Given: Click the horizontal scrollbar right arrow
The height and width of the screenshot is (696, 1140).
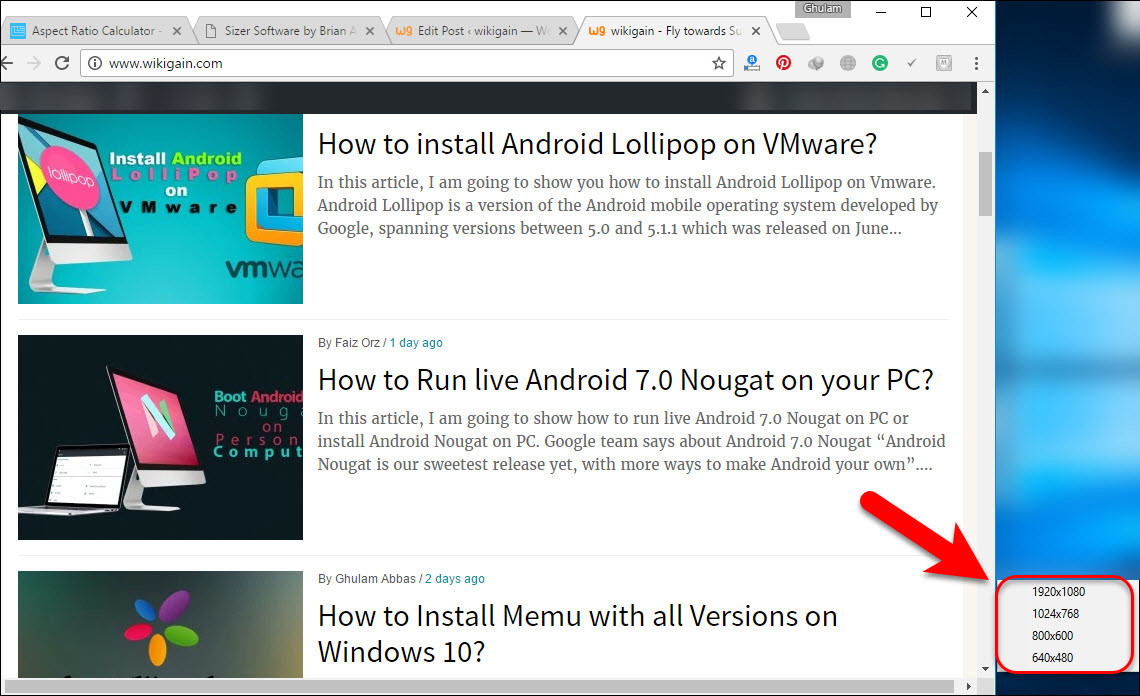Looking at the screenshot, I should click(968, 686).
